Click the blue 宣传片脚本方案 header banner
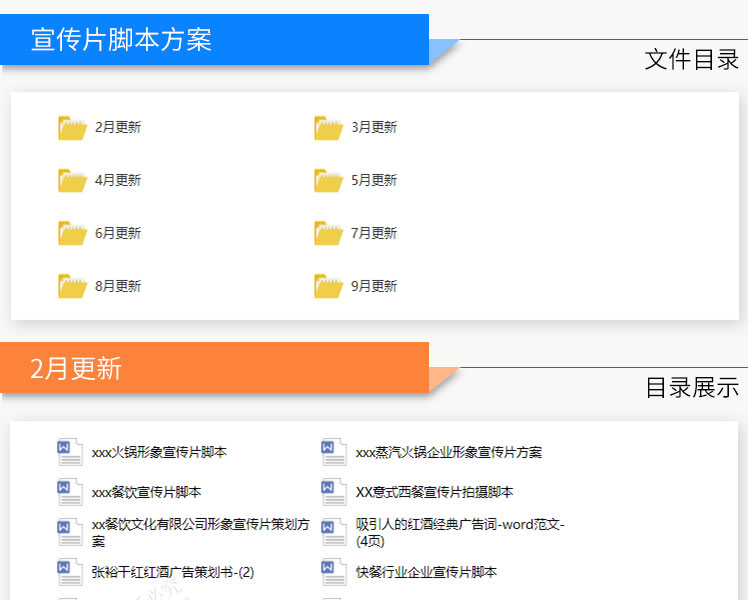748x600 pixels. tap(215, 40)
